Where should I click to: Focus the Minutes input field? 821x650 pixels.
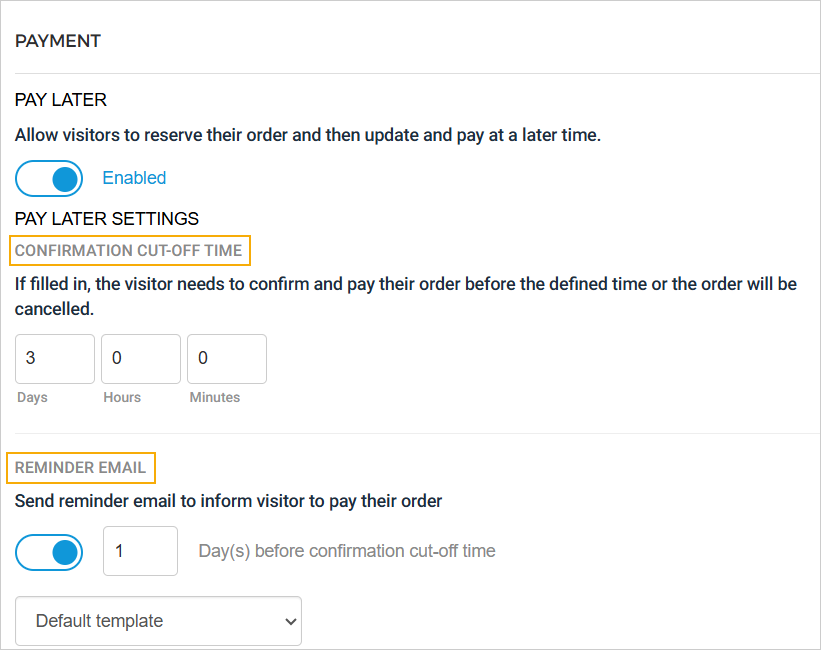[x=227, y=358]
